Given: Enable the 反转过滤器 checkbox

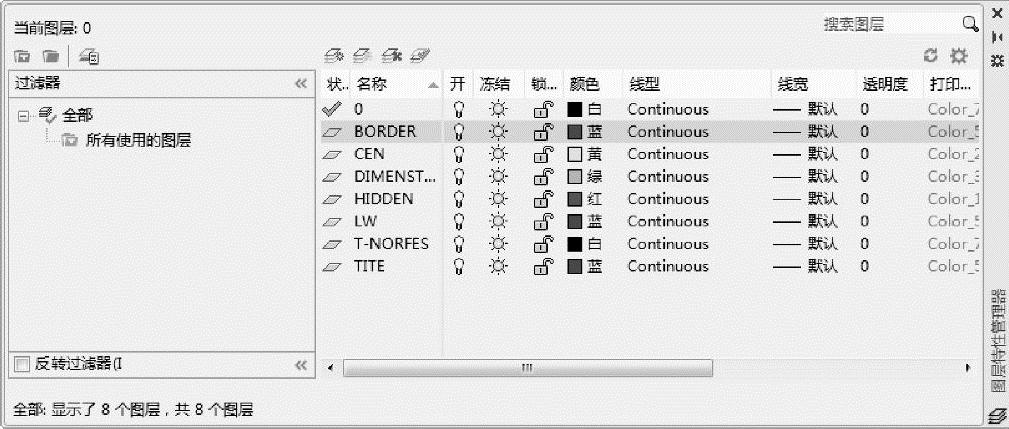Looking at the screenshot, I should click(x=23, y=366).
